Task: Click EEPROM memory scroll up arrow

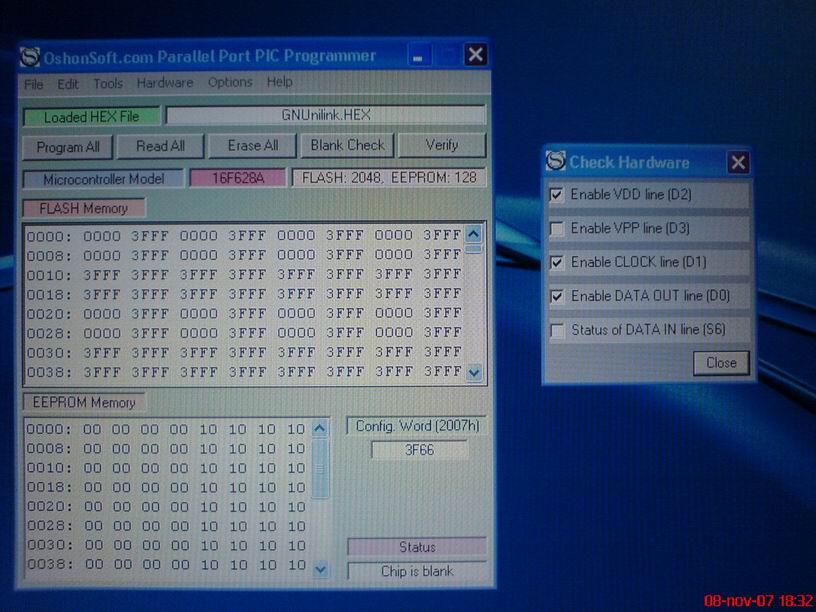Action: [320, 429]
